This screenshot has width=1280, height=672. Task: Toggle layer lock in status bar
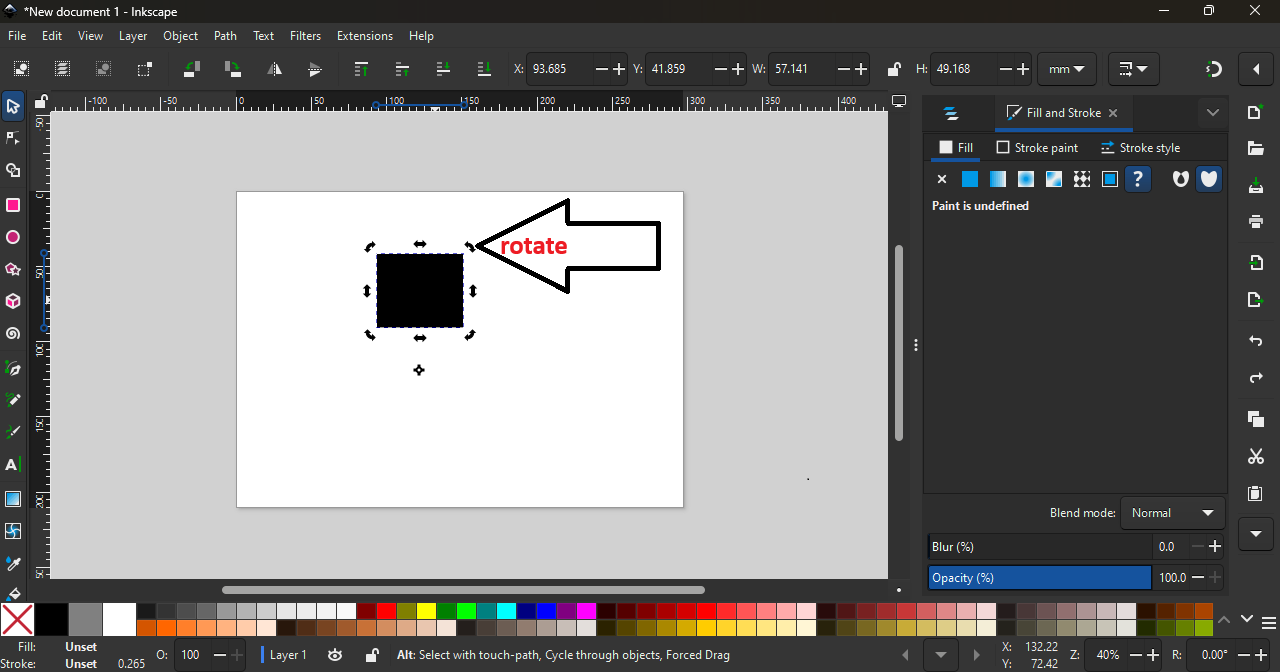coord(371,655)
